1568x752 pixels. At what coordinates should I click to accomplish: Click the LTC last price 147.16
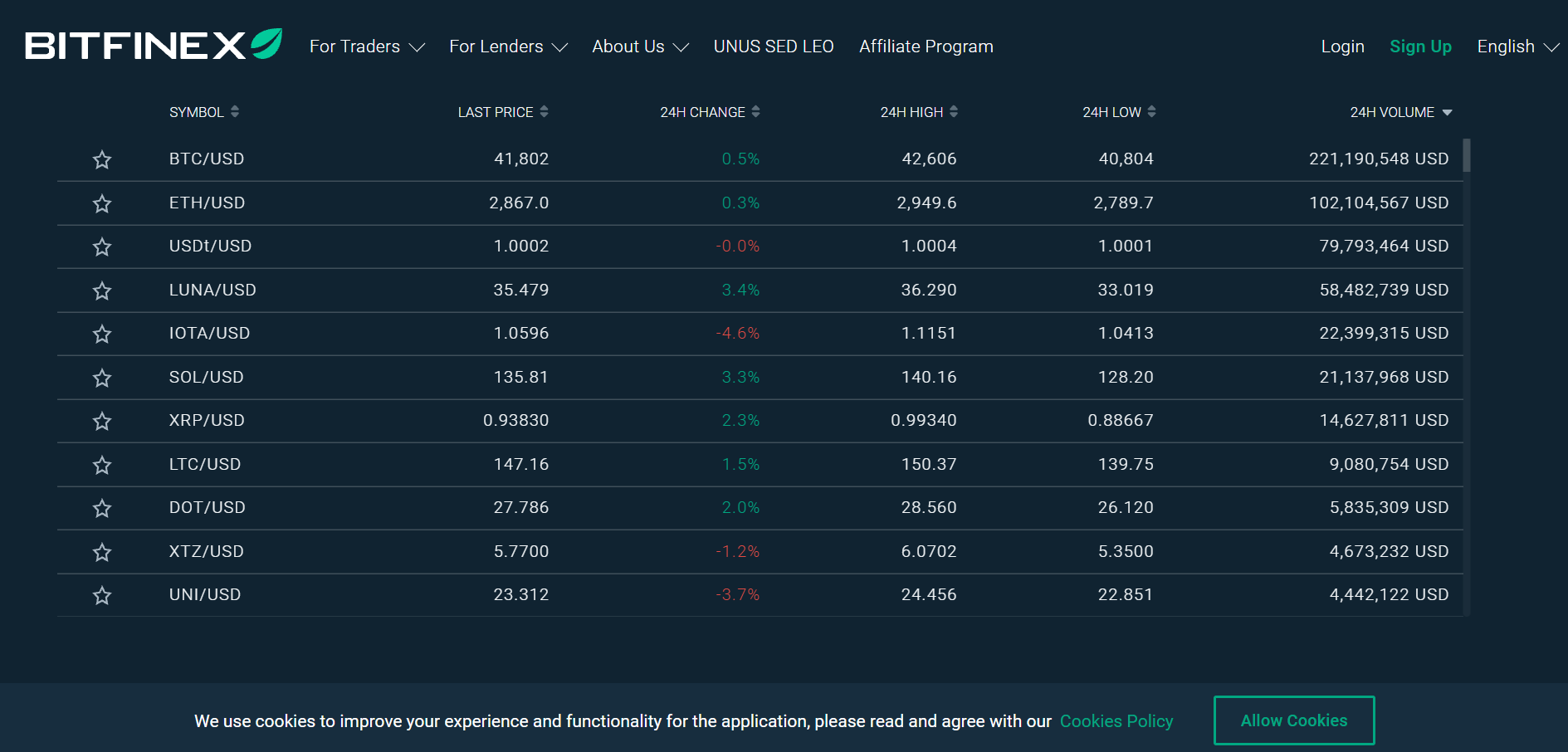click(x=521, y=464)
